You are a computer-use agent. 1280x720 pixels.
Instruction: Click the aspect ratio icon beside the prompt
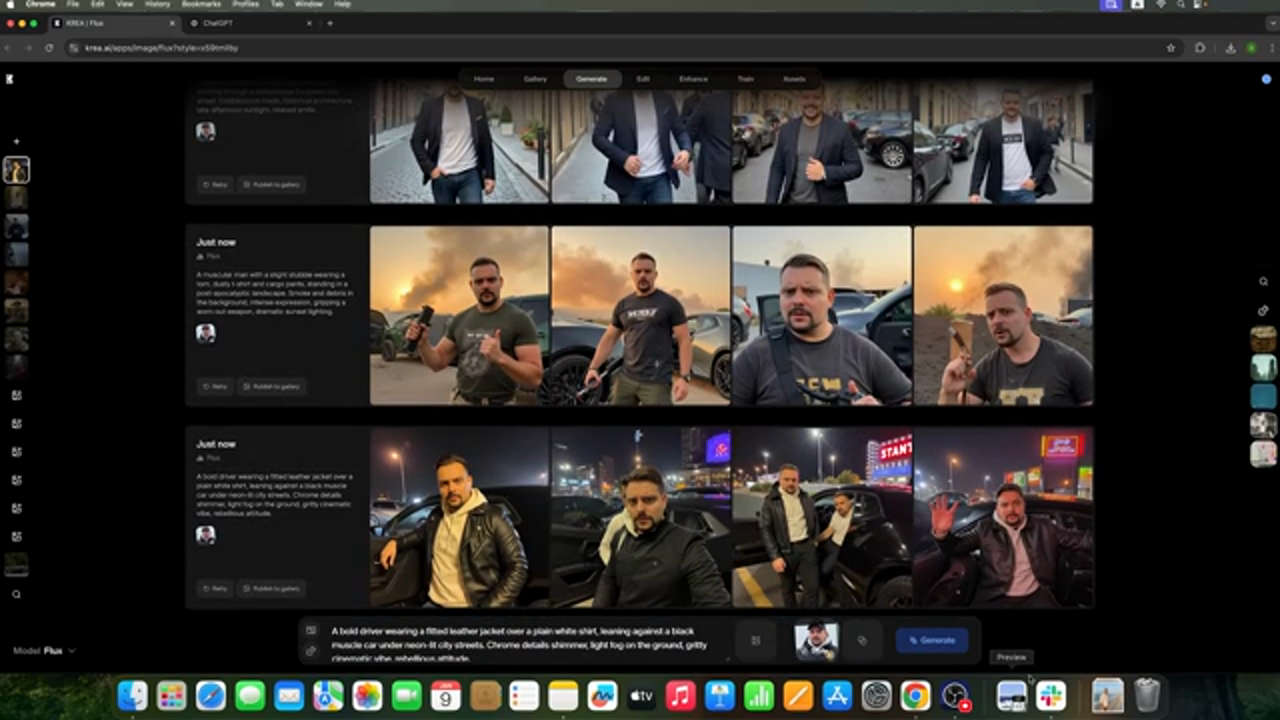coord(311,631)
